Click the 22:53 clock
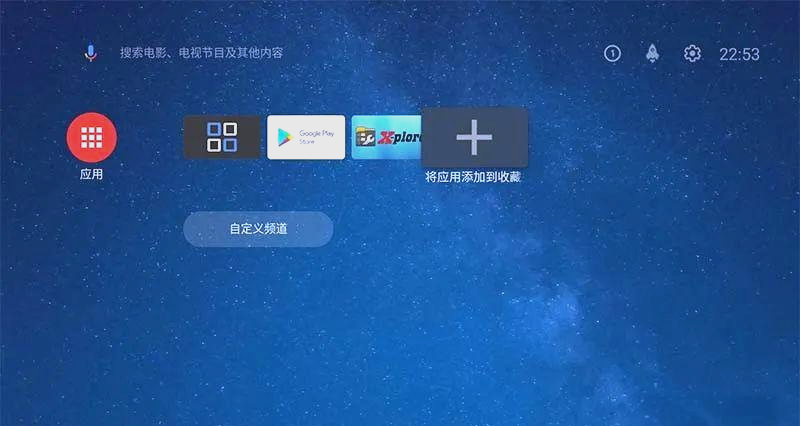 [x=739, y=54]
